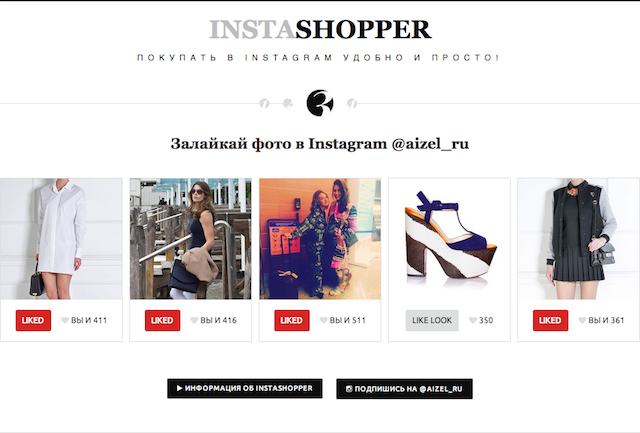Open white shirt dress photo thumbnail

coord(61,239)
